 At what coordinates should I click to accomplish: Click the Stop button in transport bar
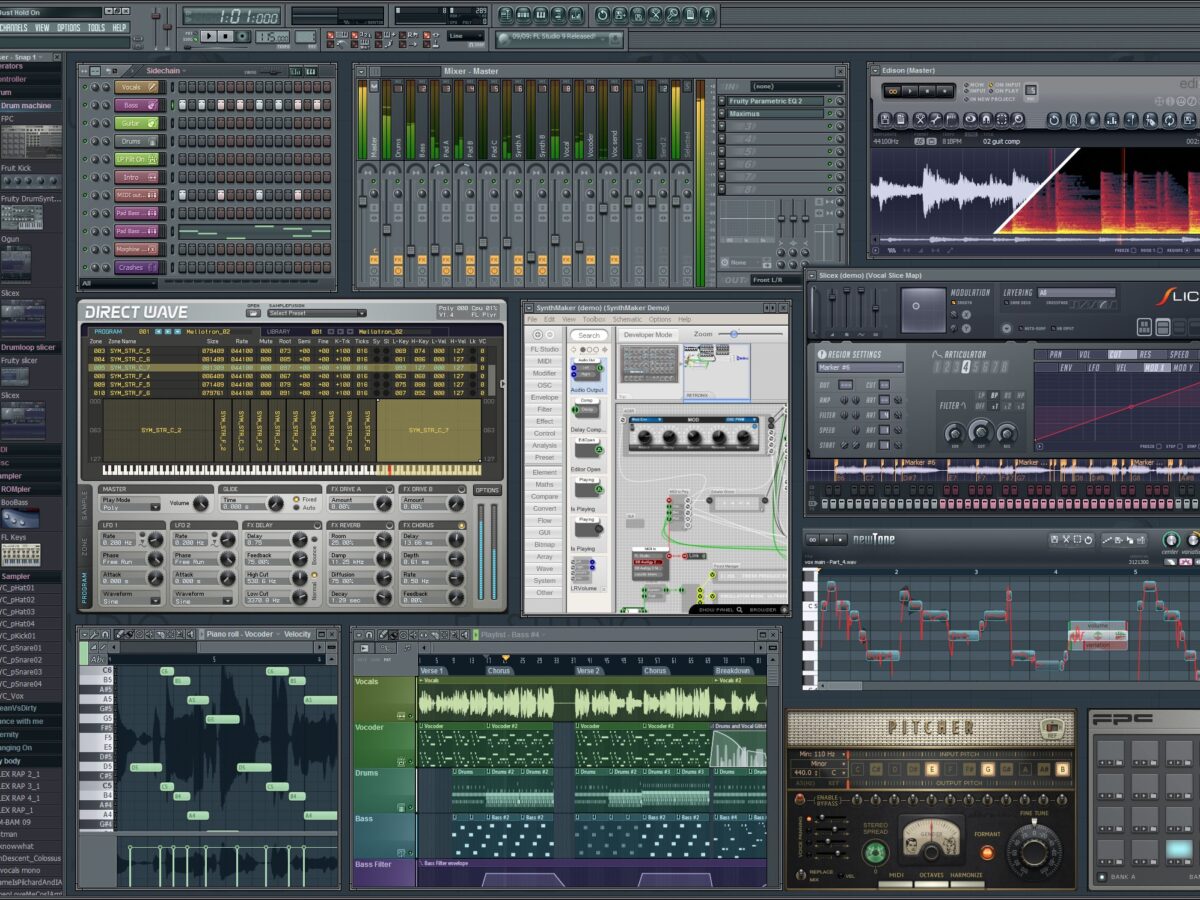[227, 36]
